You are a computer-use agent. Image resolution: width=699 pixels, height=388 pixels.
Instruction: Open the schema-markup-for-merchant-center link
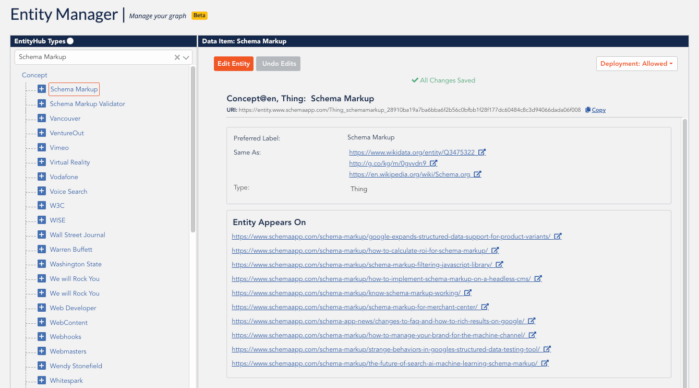(x=355, y=307)
